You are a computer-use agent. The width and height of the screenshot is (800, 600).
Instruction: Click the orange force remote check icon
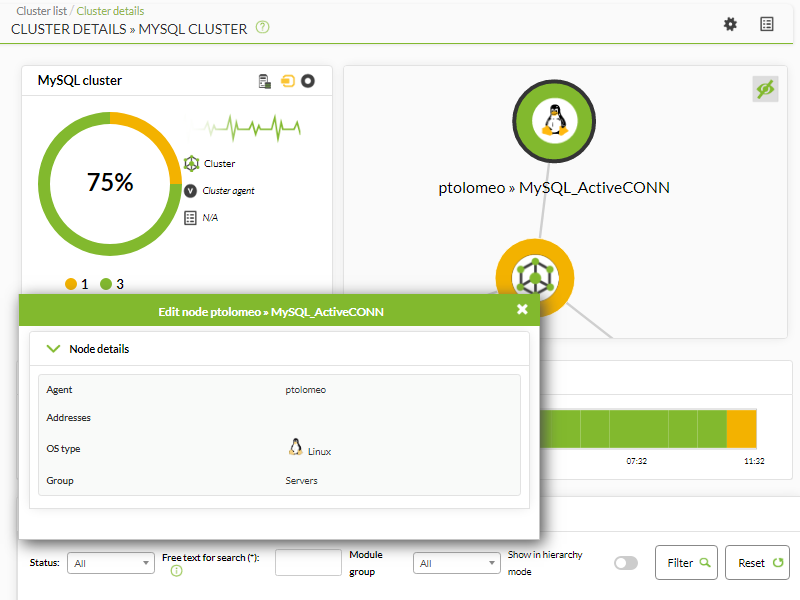pos(288,81)
